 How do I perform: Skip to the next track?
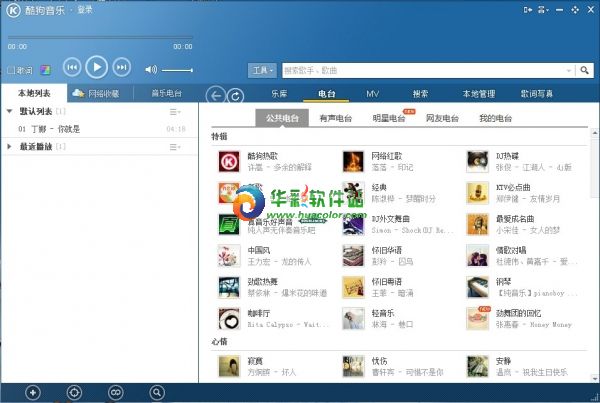tap(121, 67)
